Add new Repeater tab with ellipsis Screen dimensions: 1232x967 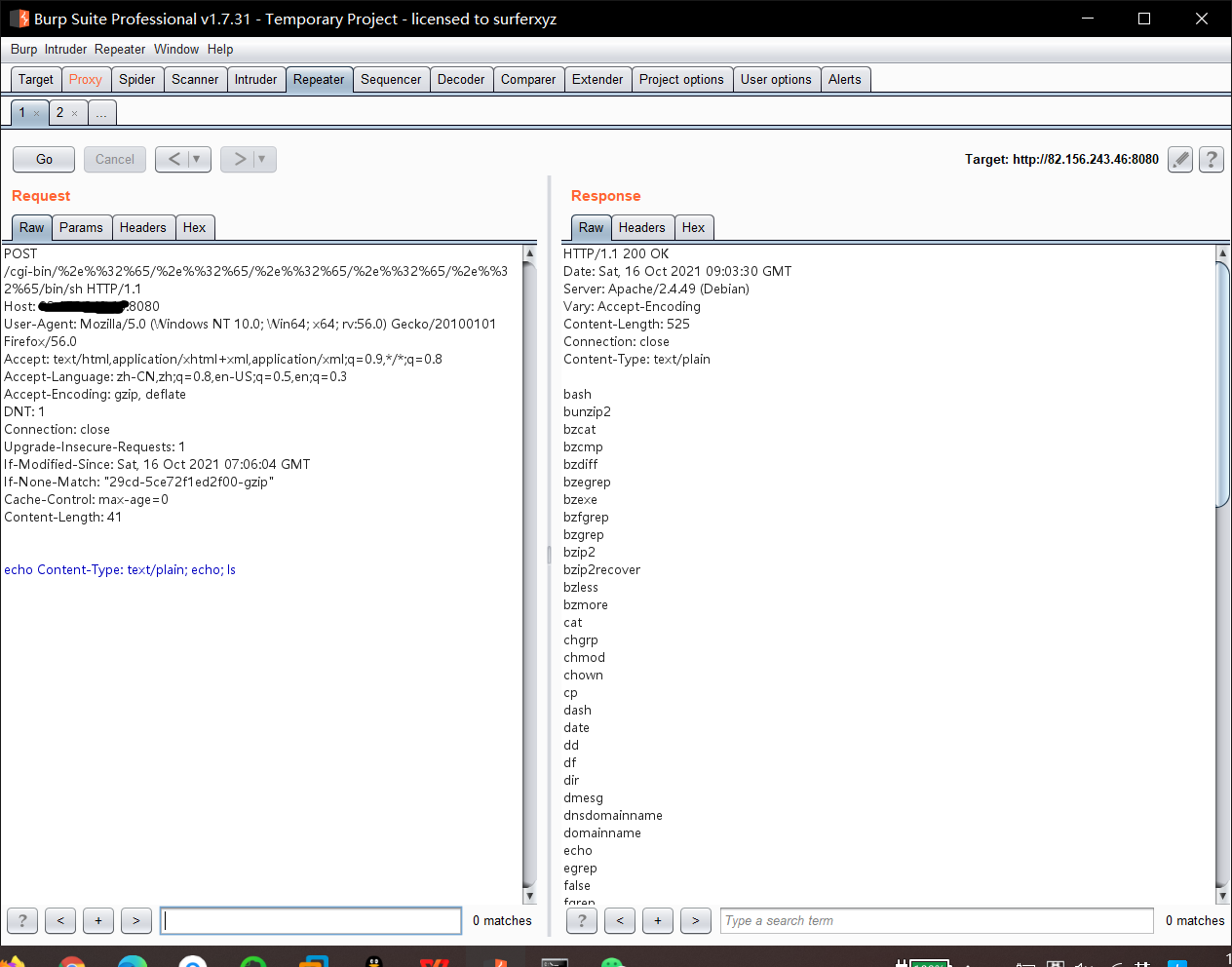(102, 113)
